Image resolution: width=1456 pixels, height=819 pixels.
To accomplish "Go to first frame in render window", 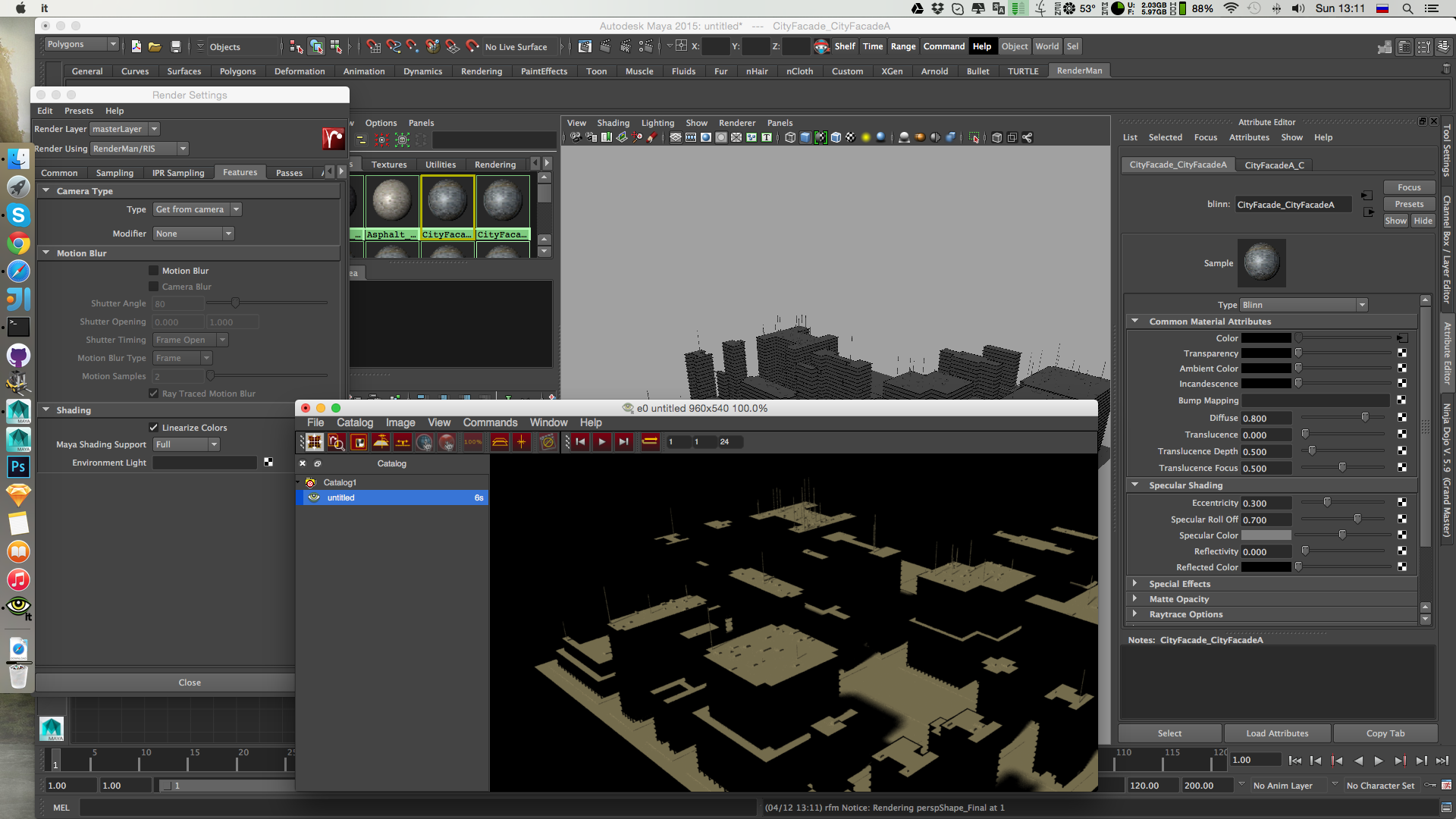I will coord(581,442).
